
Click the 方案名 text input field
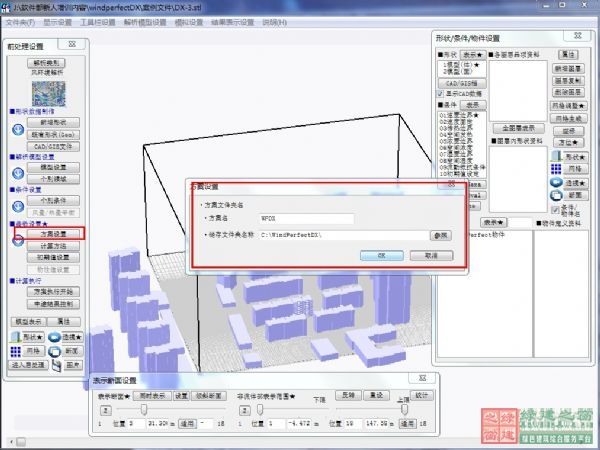(x=306, y=217)
